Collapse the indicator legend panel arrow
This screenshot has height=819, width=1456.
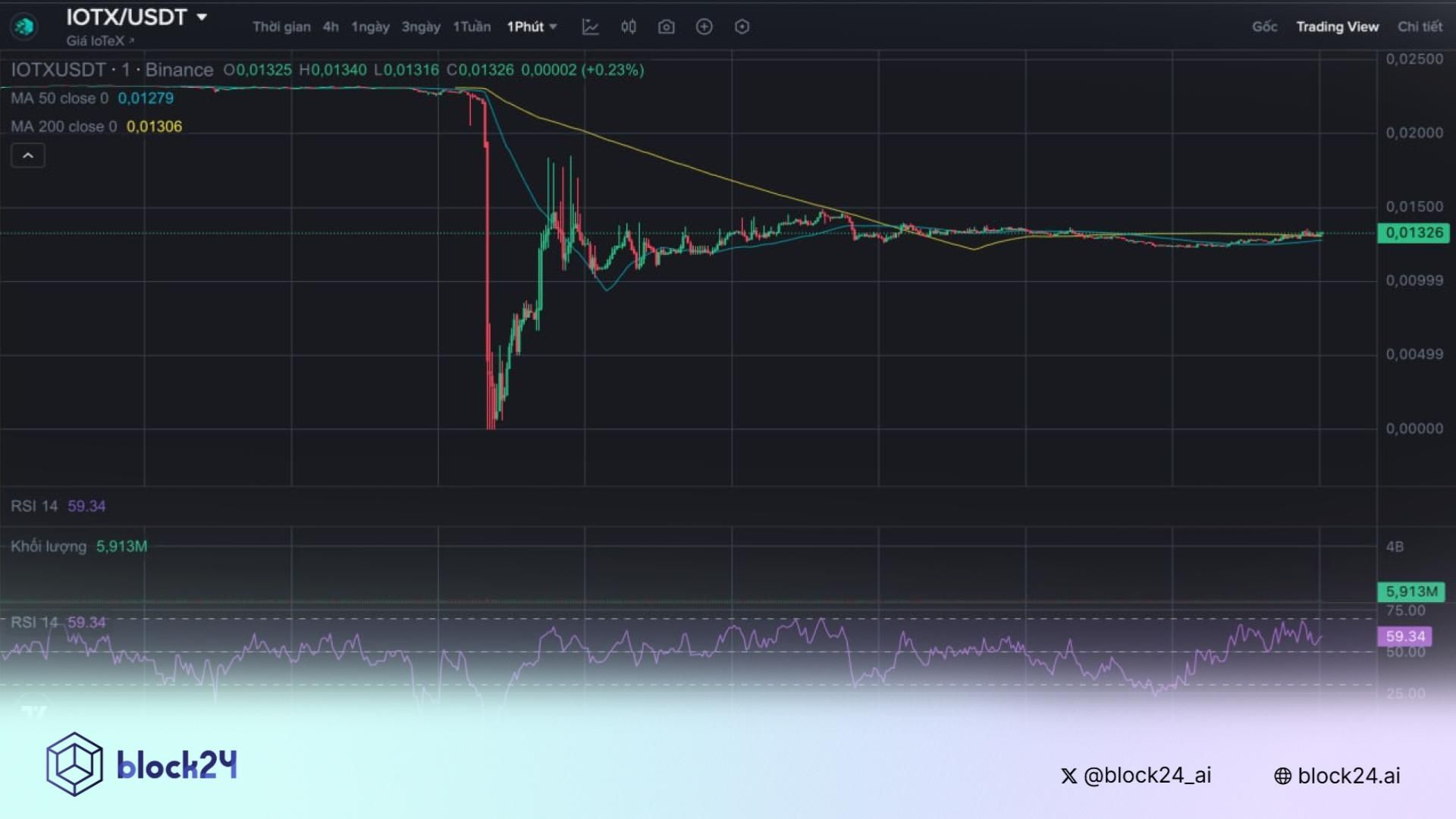27,155
